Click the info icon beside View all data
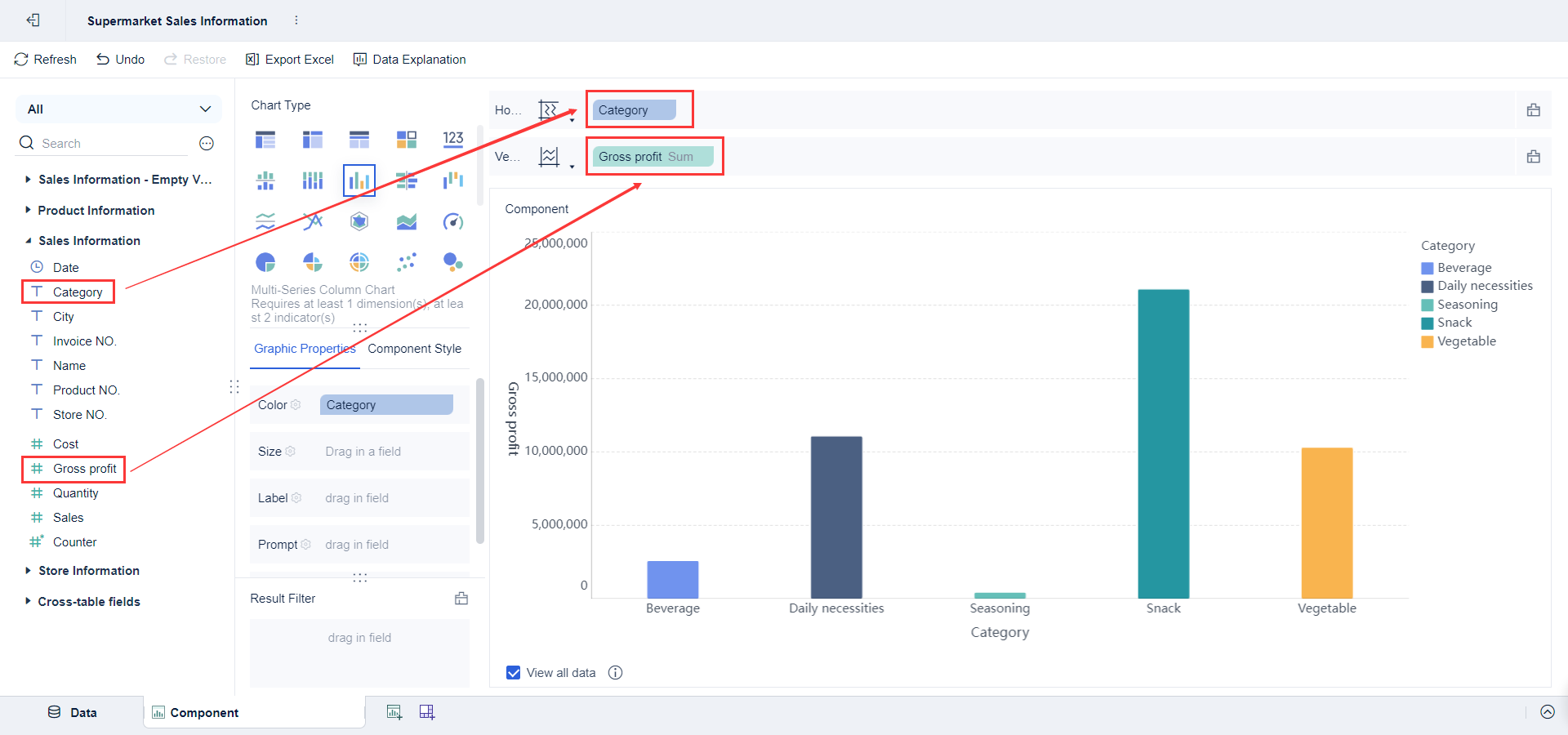The height and width of the screenshot is (735, 1568). click(x=616, y=673)
